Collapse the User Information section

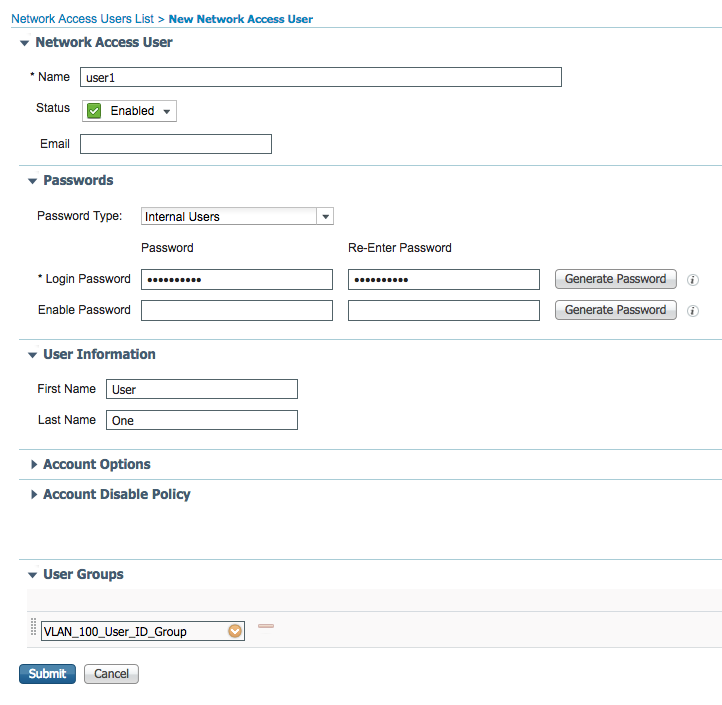tap(33, 355)
